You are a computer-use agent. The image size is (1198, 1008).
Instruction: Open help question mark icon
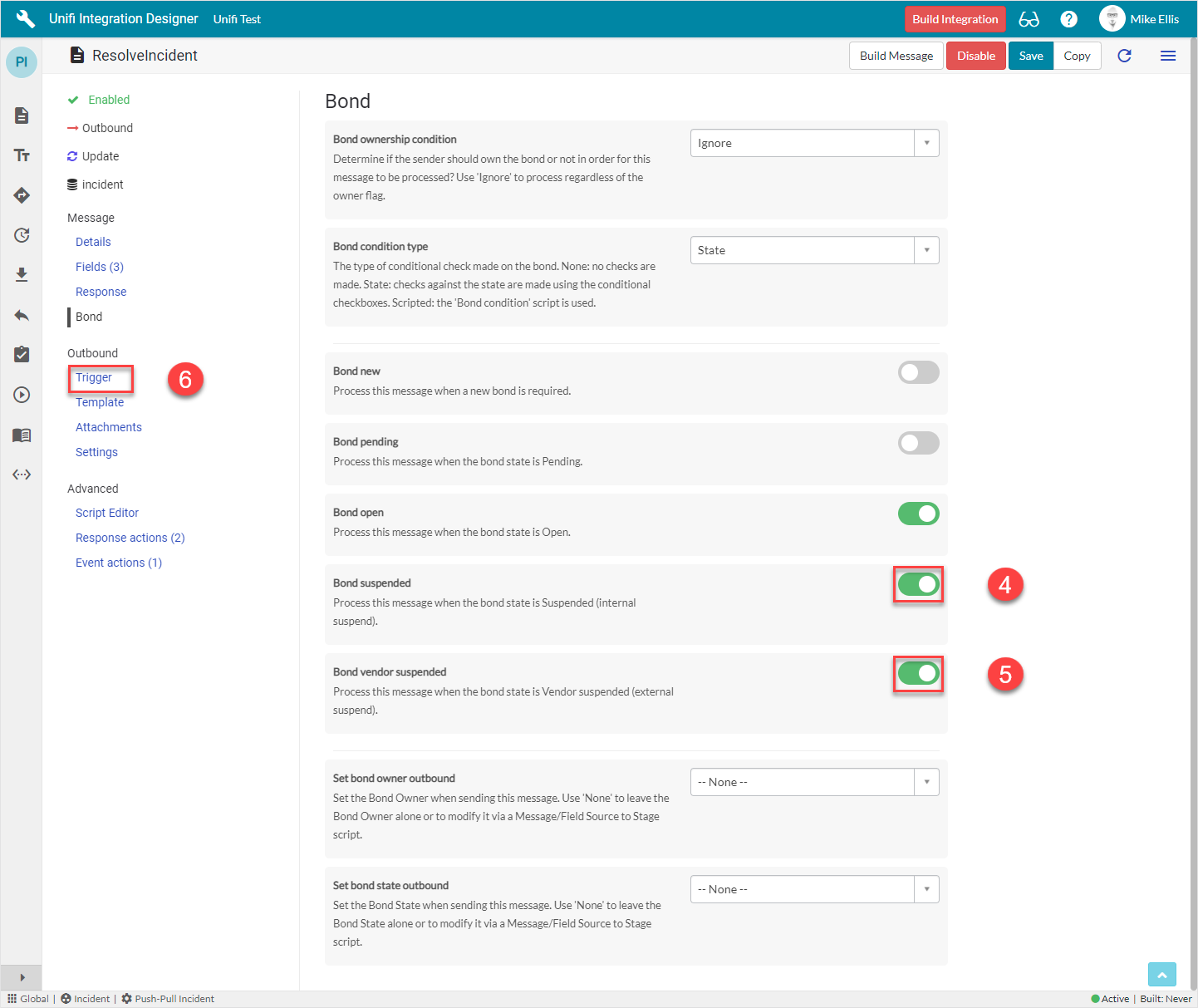coord(1069,19)
